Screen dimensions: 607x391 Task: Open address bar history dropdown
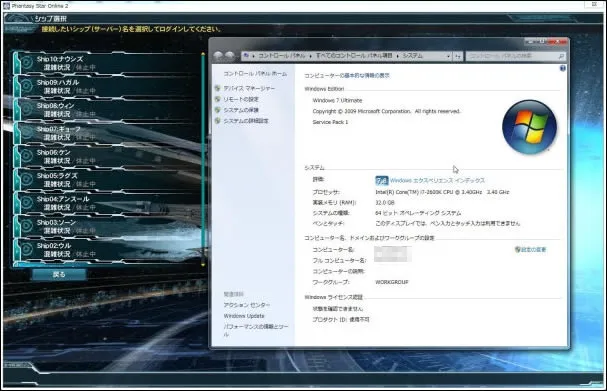click(448, 56)
